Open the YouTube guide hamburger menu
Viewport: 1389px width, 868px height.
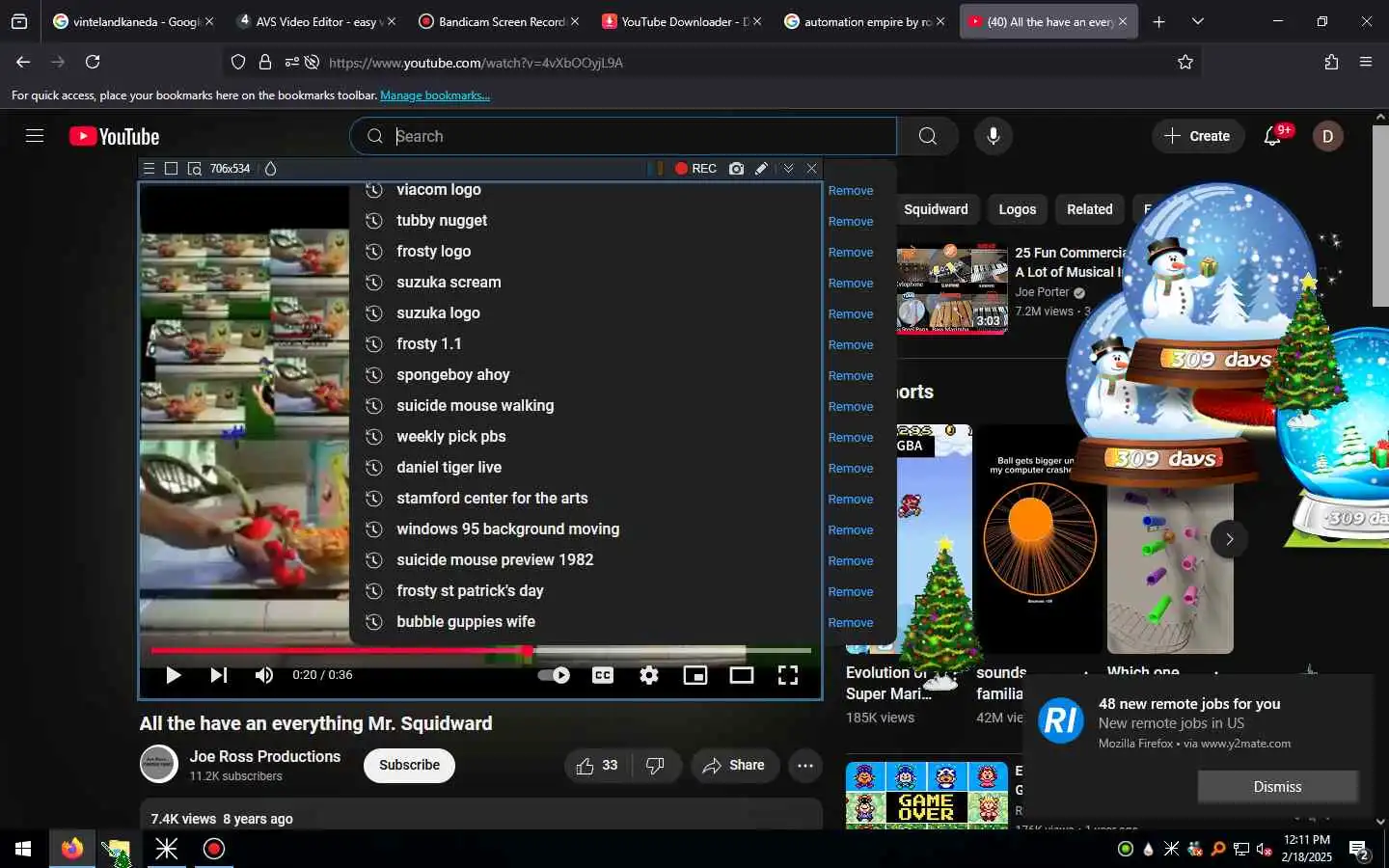pyautogui.click(x=35, y=136)
